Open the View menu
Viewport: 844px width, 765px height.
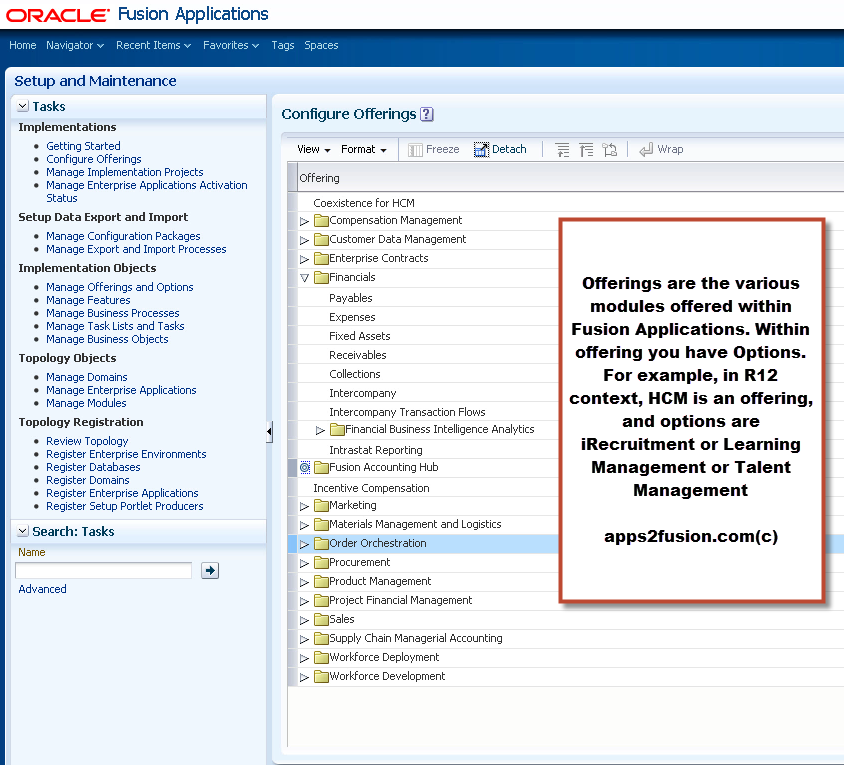tap(313, 149)
